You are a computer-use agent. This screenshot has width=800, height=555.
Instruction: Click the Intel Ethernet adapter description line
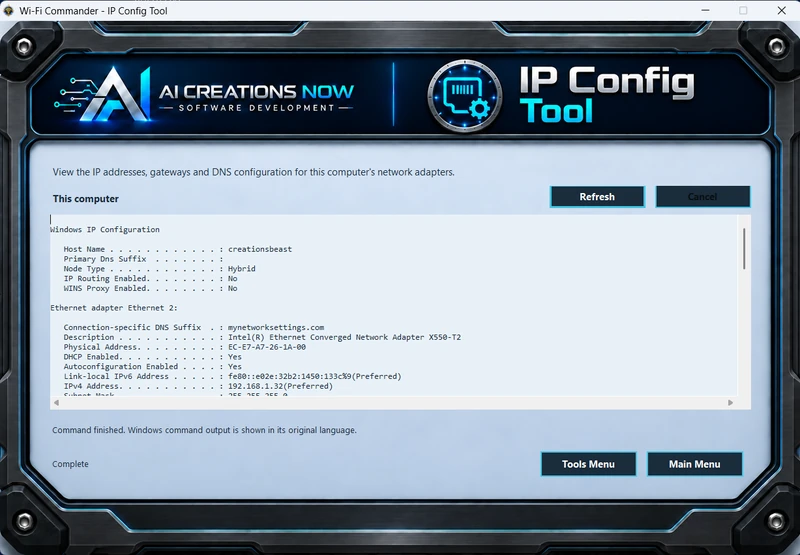click(x=262, y=337)
